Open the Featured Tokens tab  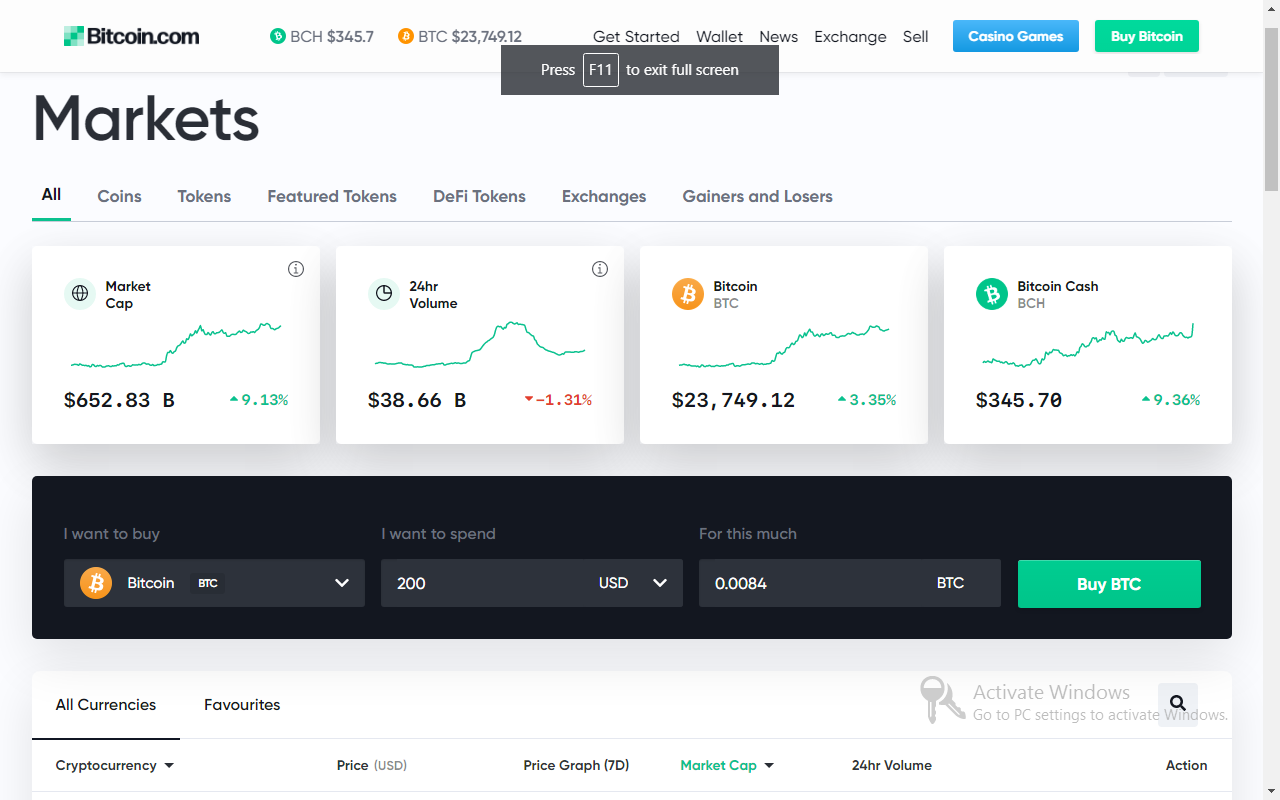point(332,196)
